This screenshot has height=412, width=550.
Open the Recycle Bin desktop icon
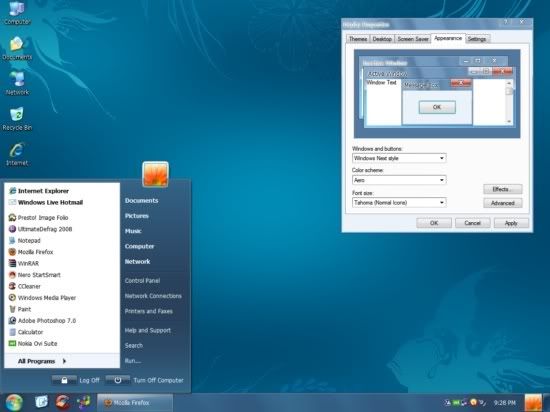[17, 119]
